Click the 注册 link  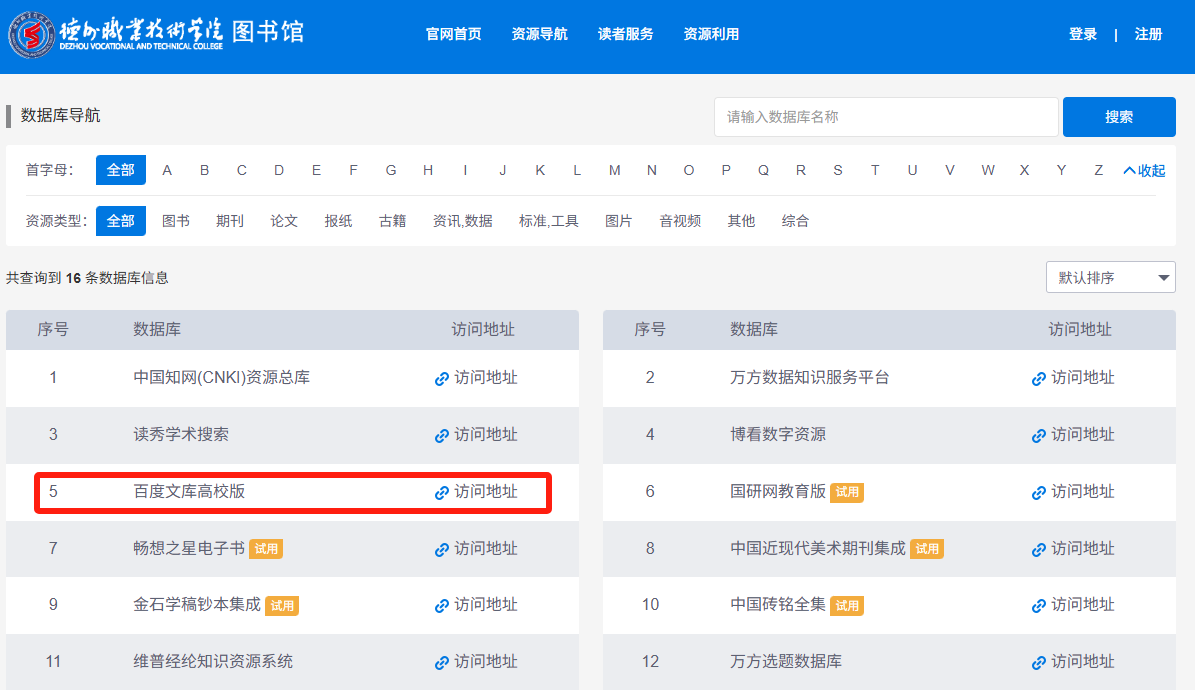tap(1149, 34)
